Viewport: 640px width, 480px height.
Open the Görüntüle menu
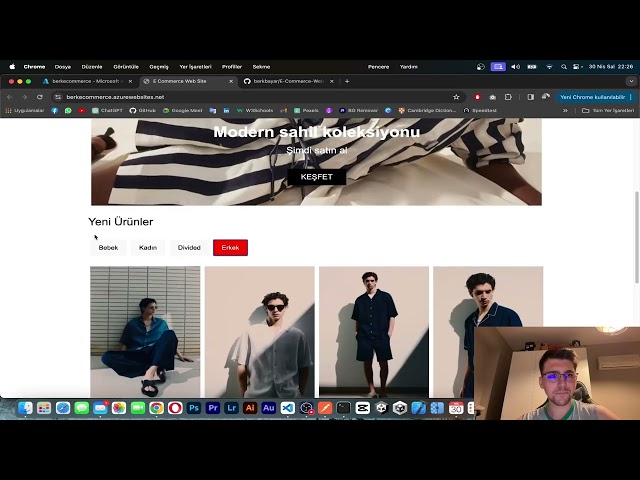[x=126, y=67]
